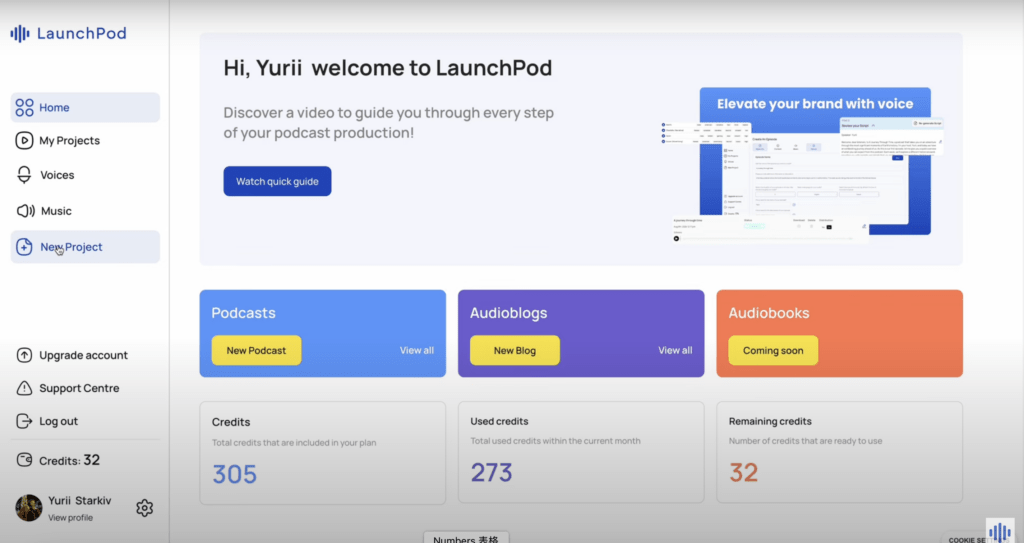Click Yurii Starkiv profile avatar
This screenshot has width=1024, height=543.
coord(29,508)
